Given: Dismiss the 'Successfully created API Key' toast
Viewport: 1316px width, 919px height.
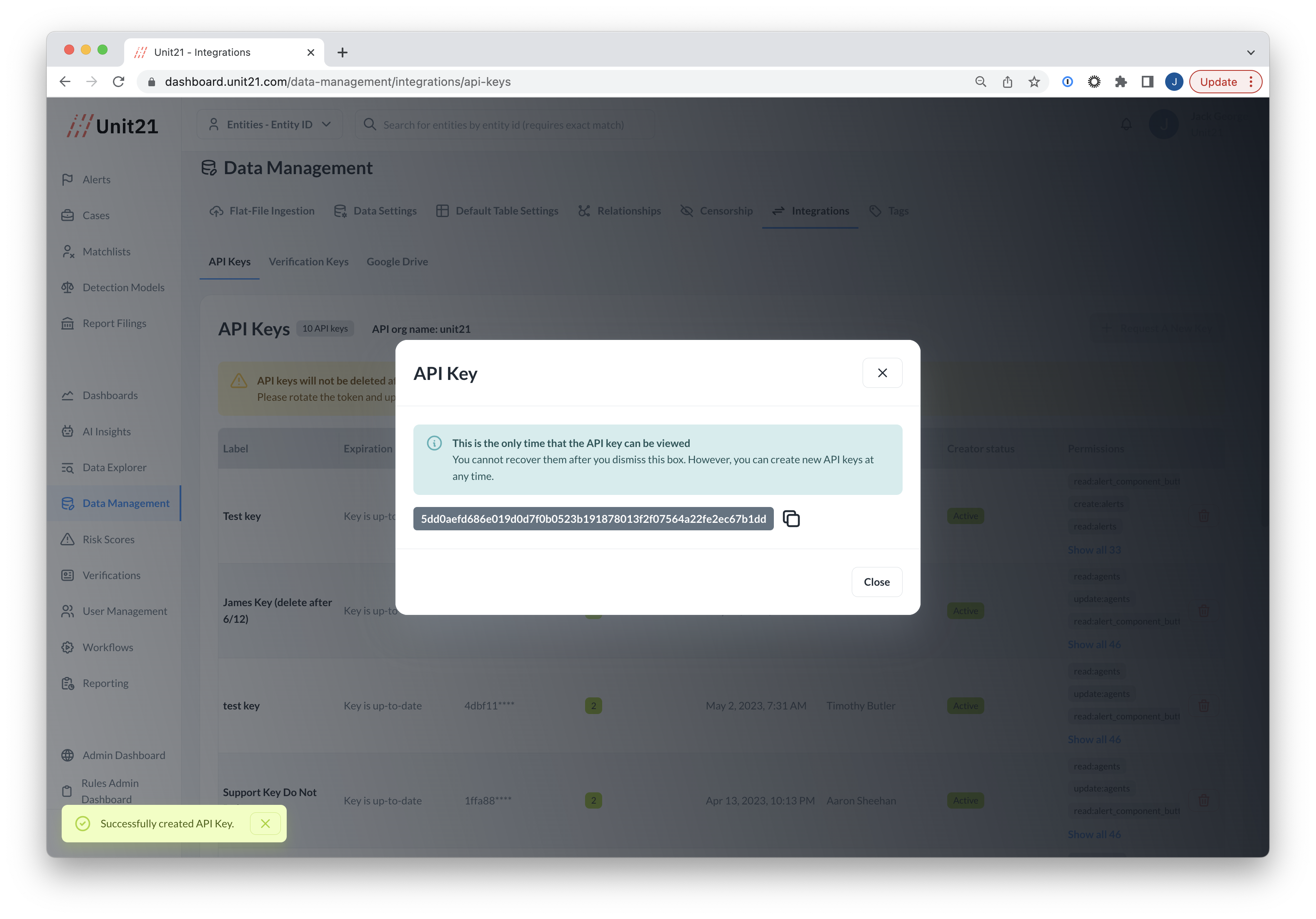Looking at the screenshot, I should click(x=265, y=823).
